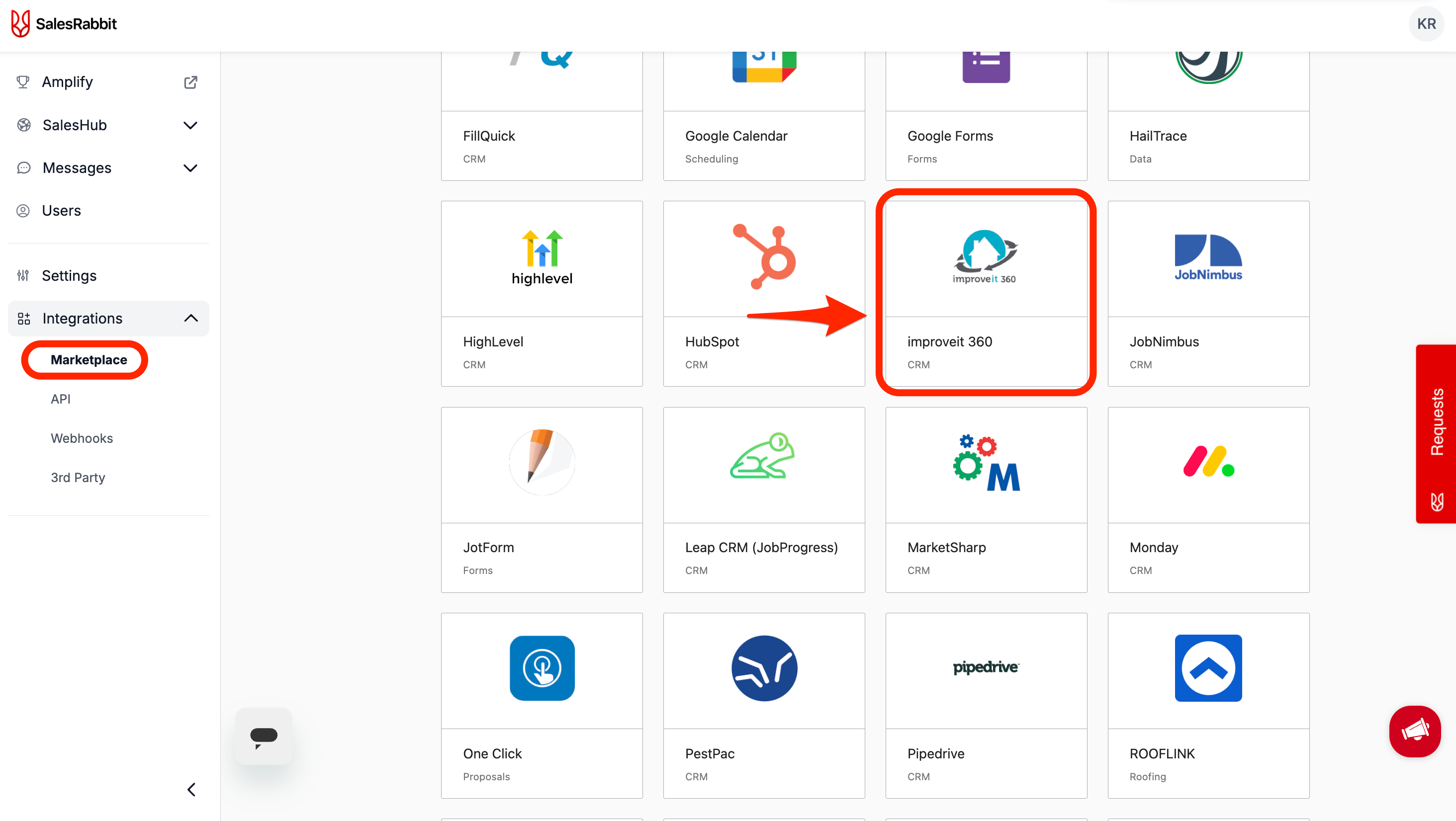The width and height of the screenshot is (1456, 821).
Task: Expand the Messages submenu chevron
Action: point(190,168)
